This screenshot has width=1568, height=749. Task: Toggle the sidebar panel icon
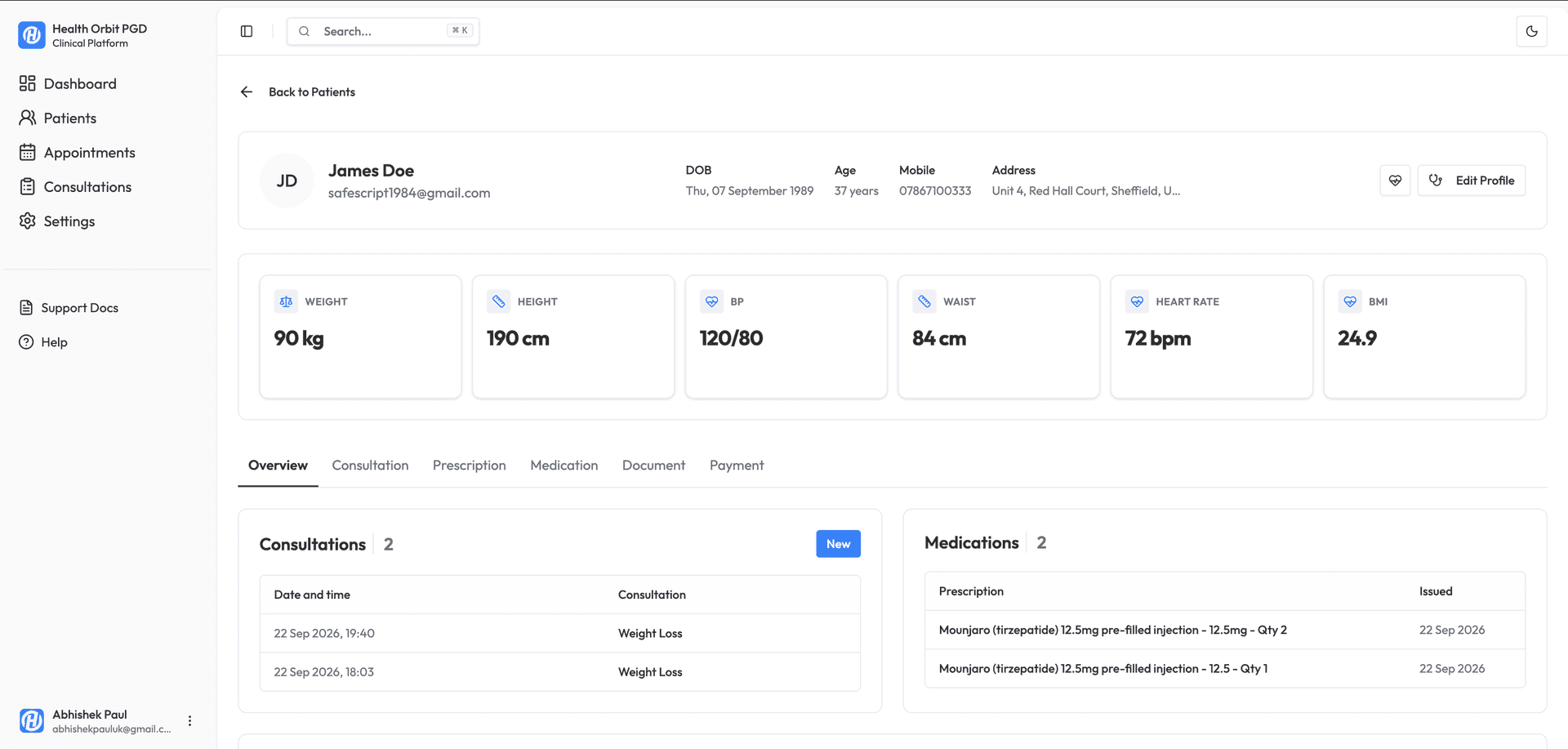[x=247, y=31]
